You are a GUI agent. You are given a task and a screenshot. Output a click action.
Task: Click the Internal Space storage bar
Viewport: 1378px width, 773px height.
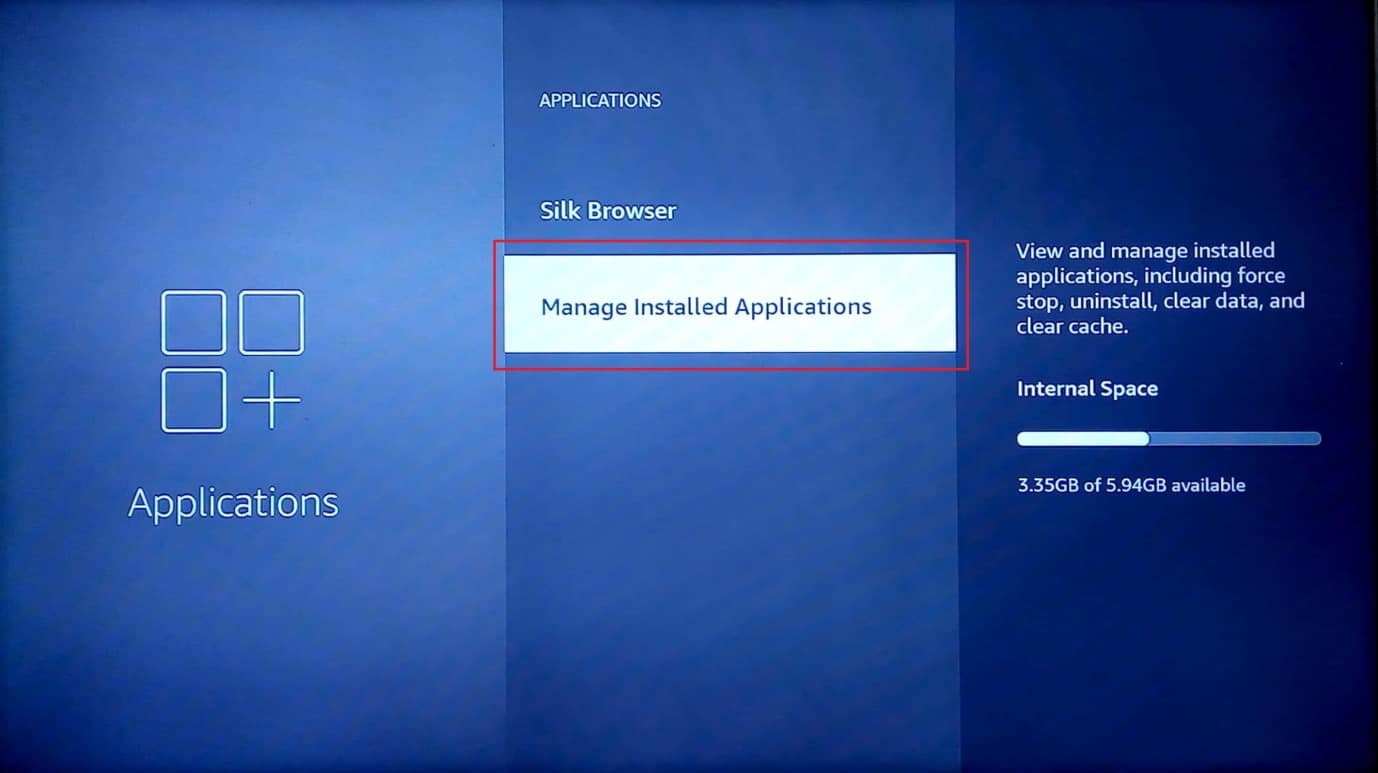point(1169,438)
